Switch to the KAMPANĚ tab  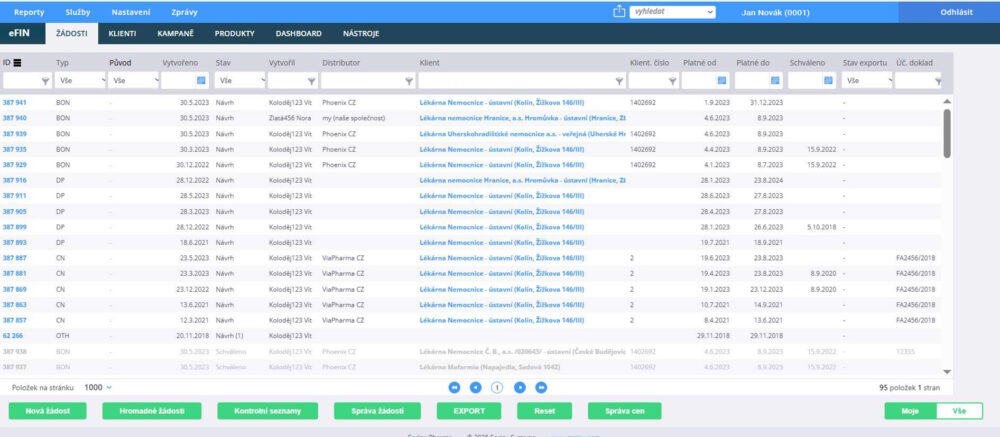pos(175,33)
